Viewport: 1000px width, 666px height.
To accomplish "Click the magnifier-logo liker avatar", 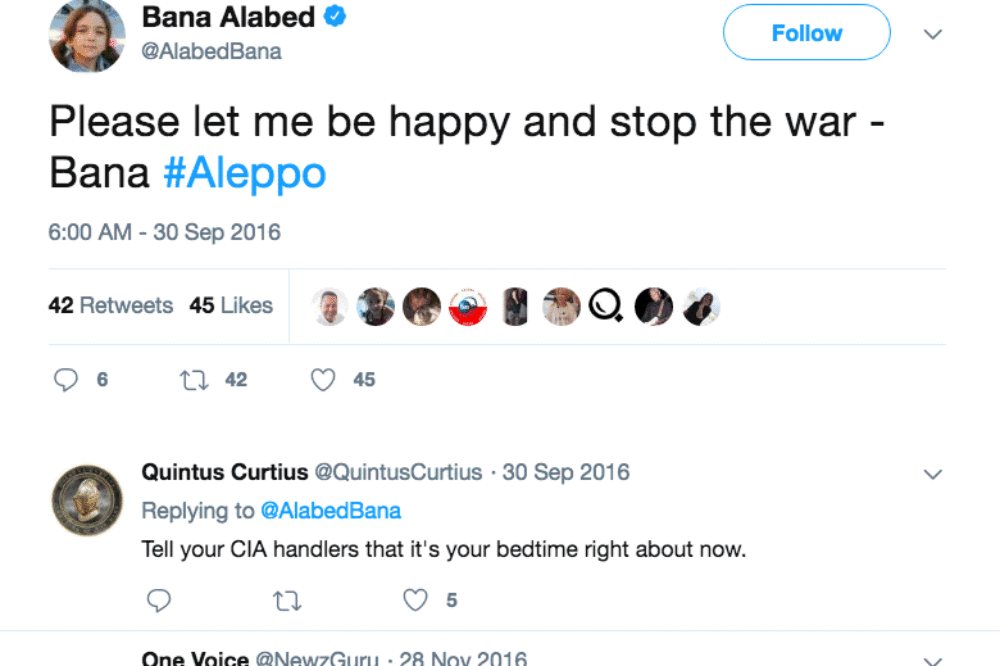I will (x=605, y=306).
